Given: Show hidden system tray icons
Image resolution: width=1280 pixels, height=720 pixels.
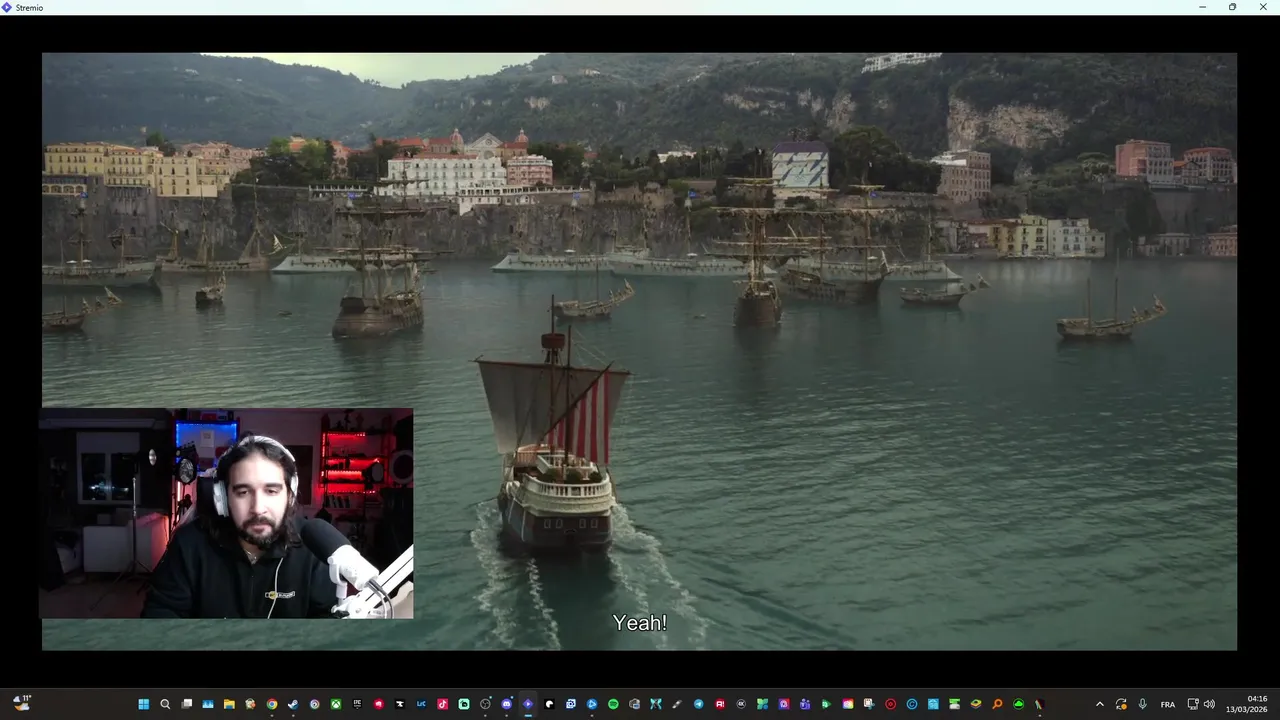Looking at the screenshot, I should 1100,704.
